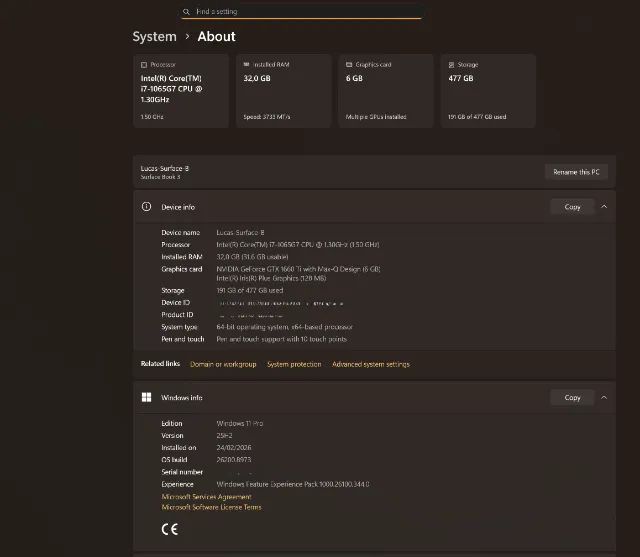Screen dimensions: 640x557
Task: Open Domain or workgroup link
Action: point(223,364)
